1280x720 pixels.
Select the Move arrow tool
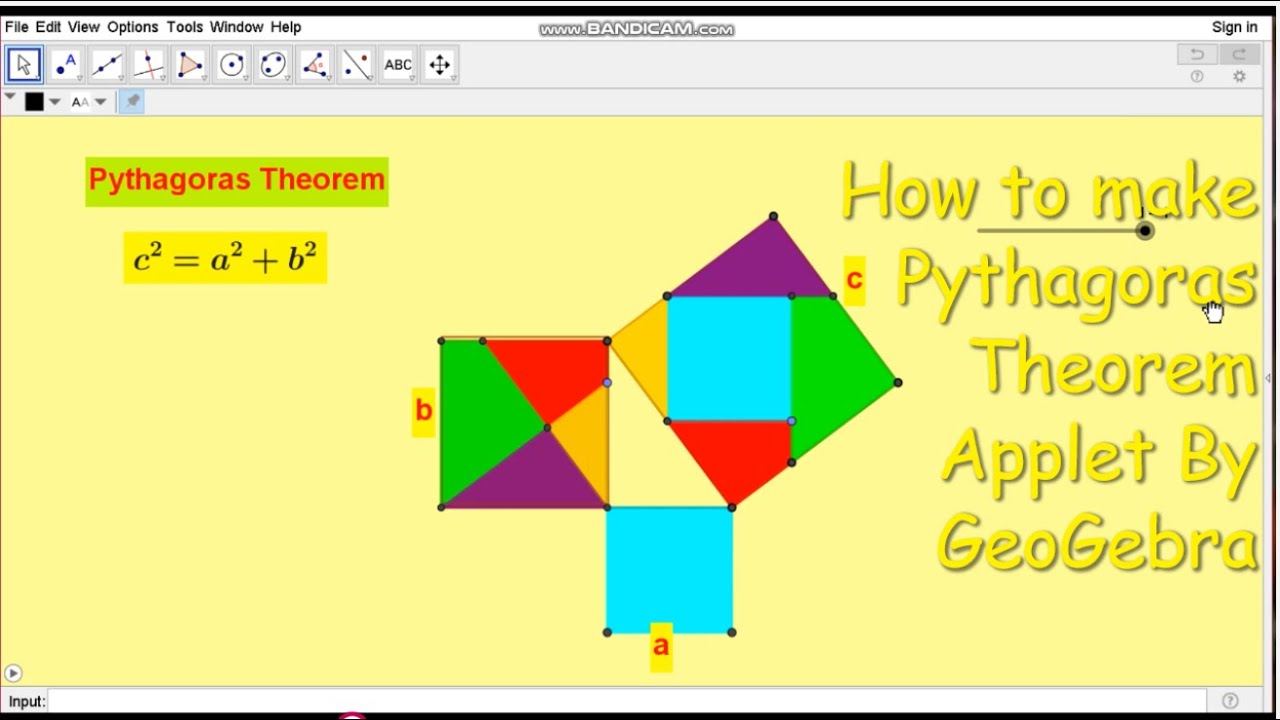pyautogui.click(x=24, y=65)
